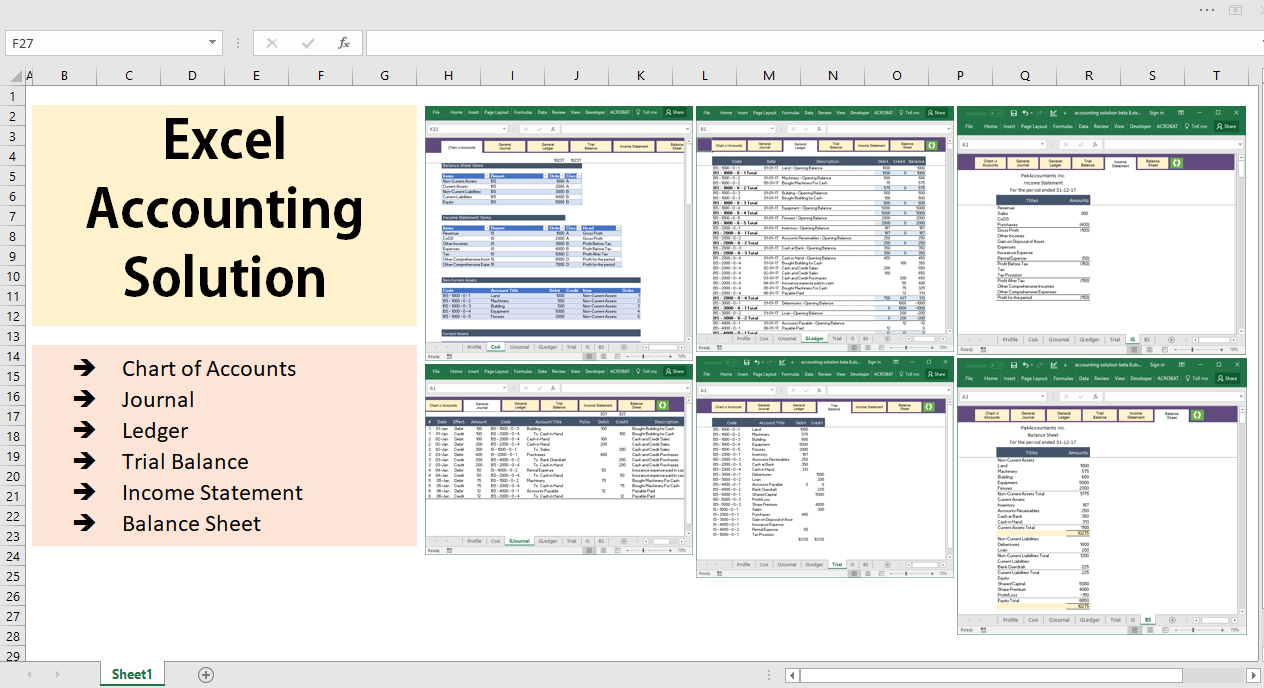This screenshot has height=688, width=1264.
Task: Click the Select All corner triangle
Action: 13,76
